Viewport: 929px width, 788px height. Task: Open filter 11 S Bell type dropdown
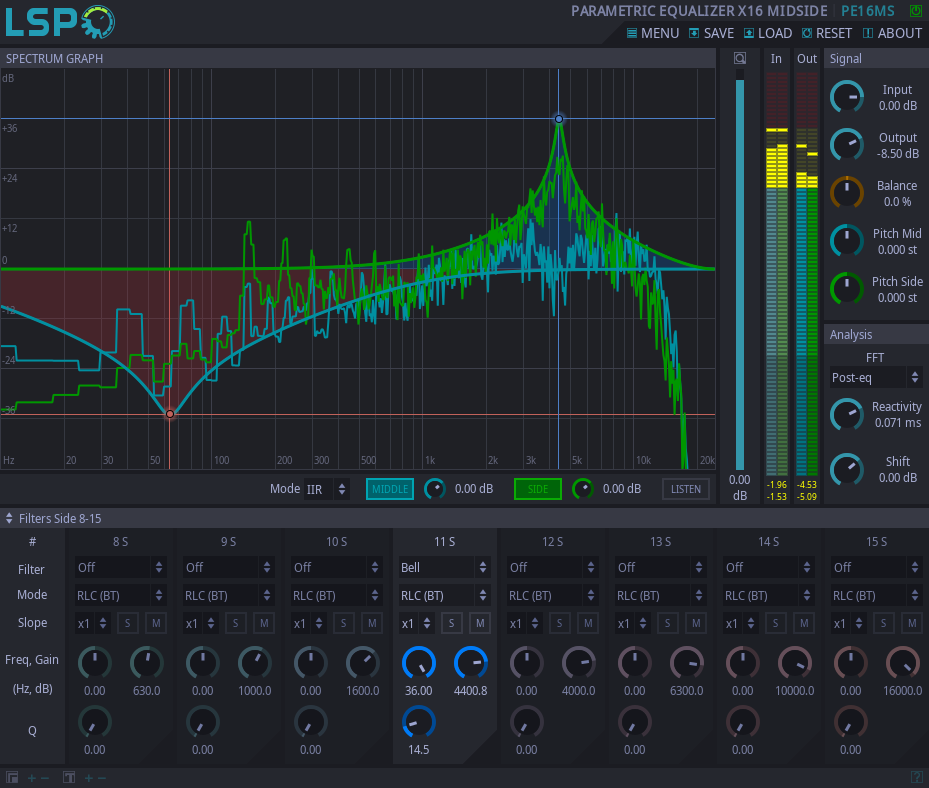click(444, 568)
